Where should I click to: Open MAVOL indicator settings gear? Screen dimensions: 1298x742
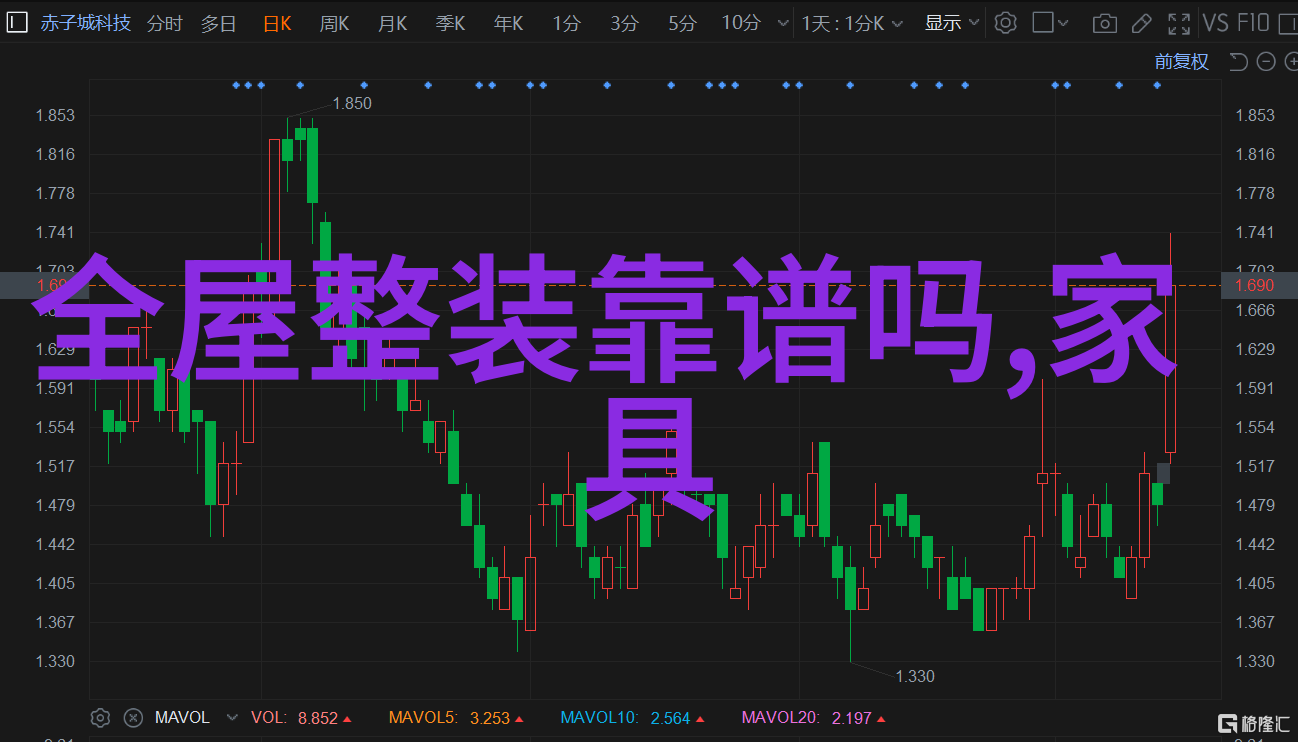(100, 717)
